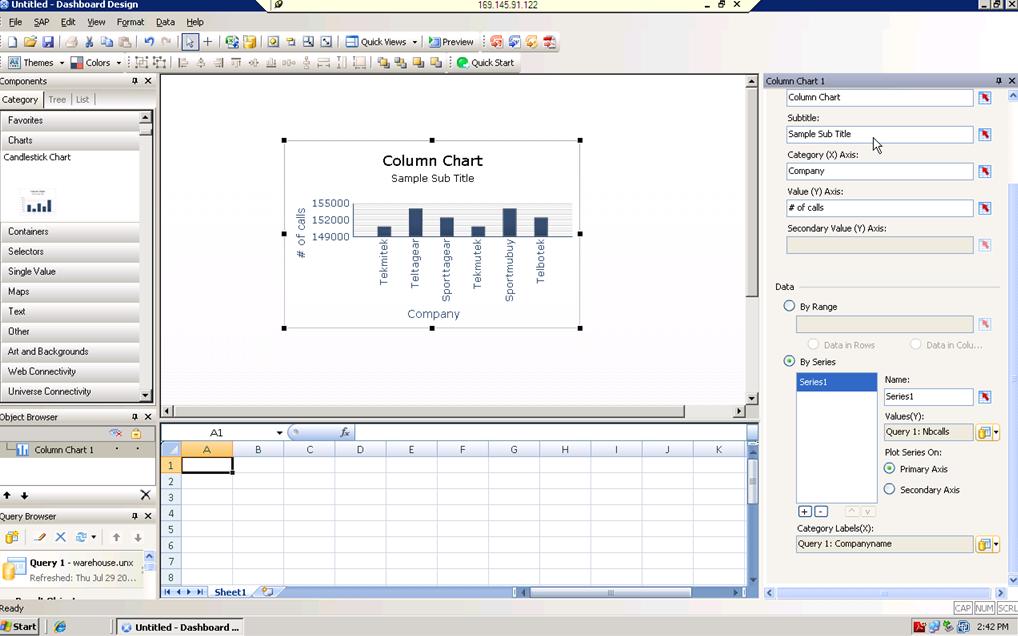Click the lock icon in Object Browser
Image resolution: width=1018 pixels, height=636 pixels.
135,433
